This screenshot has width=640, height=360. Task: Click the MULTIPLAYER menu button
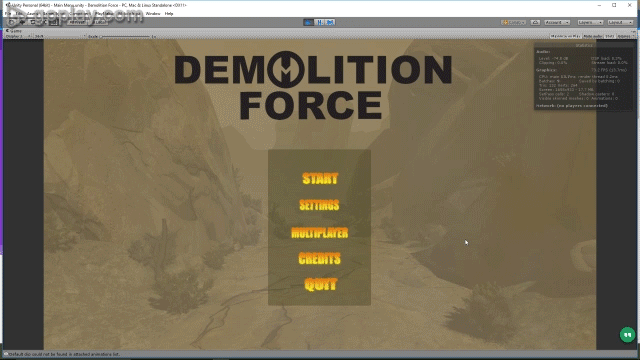[x=320, y=233]
